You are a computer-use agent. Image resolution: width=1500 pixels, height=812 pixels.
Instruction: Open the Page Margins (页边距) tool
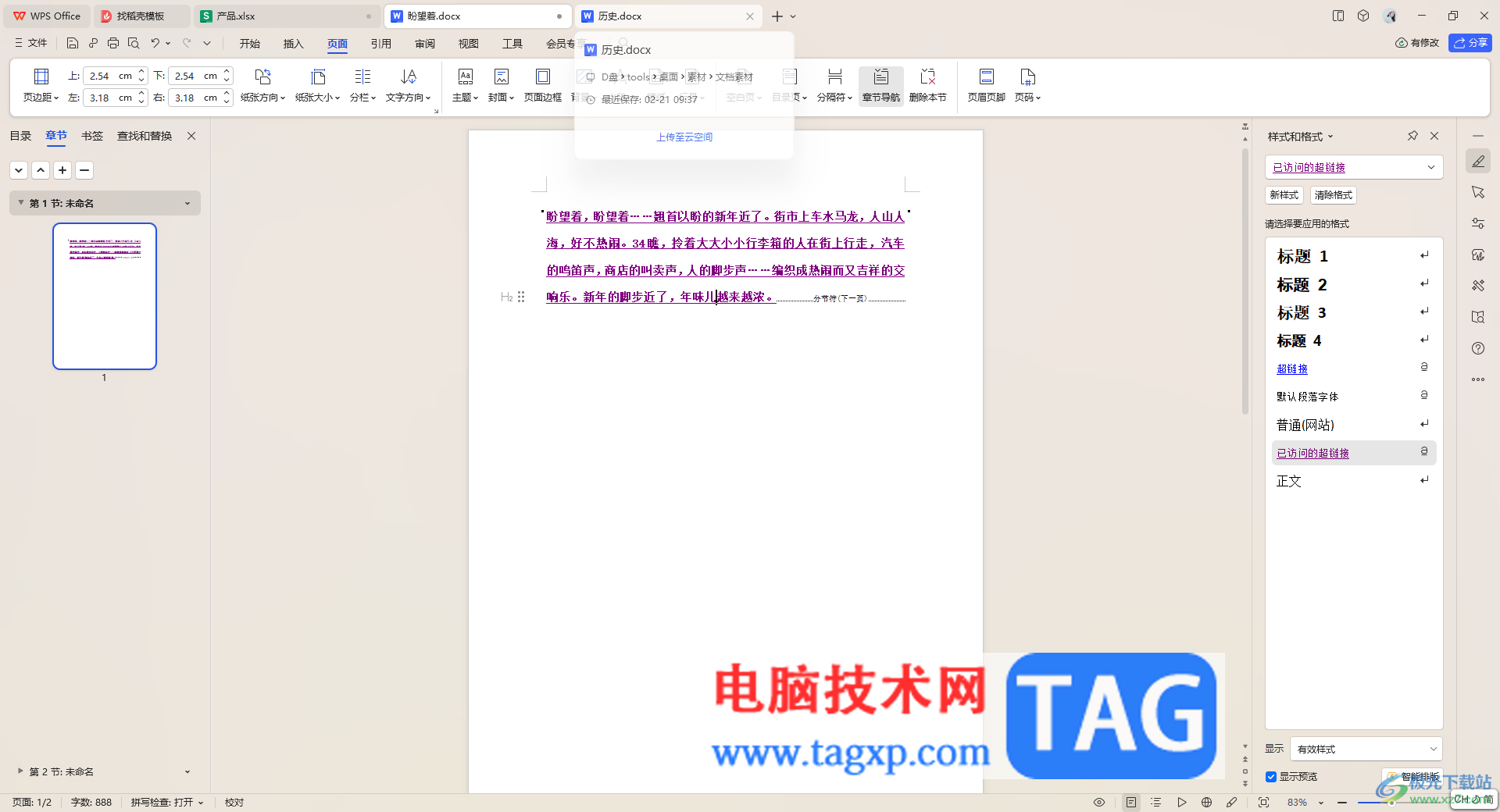pyautogui.click(x=41, y=85)
